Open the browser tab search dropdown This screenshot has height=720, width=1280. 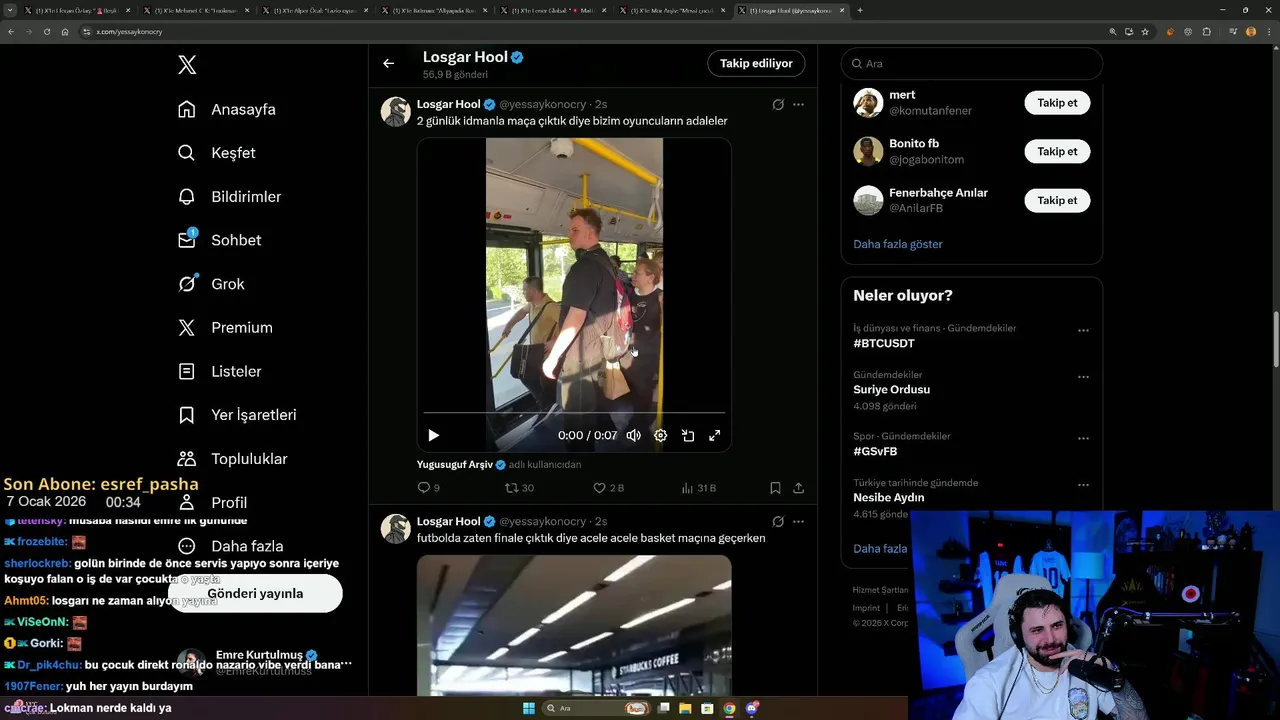[10, 10]
